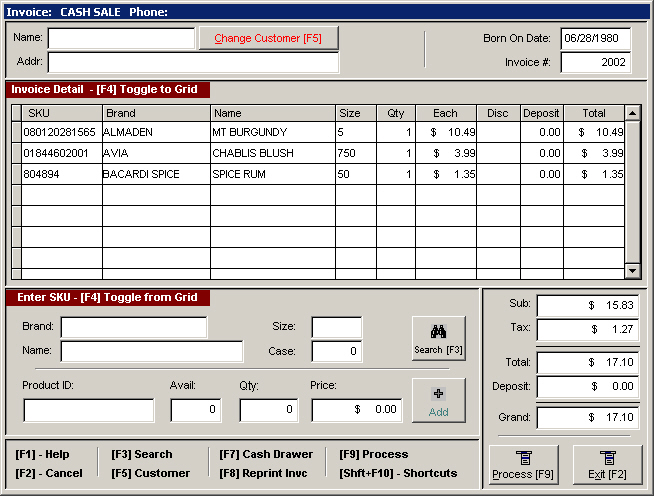Viewport: 654px width, 496px height.
Task: Click the Born On Date field
Action: pos(596,39)
